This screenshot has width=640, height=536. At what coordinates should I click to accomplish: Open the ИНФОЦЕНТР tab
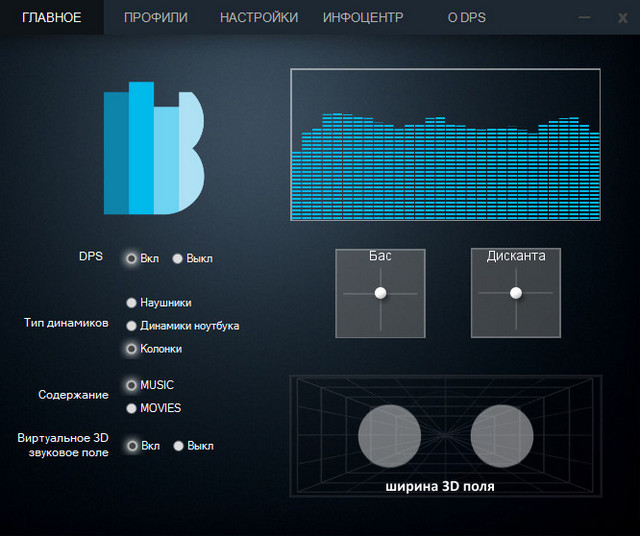363,18
